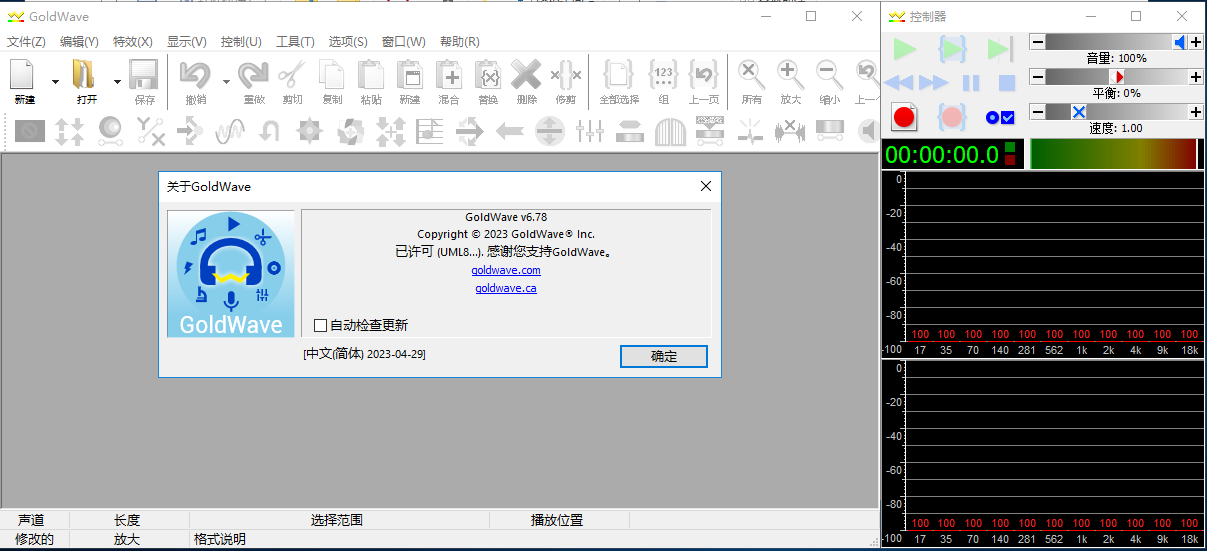Viewport: 1207px width, 551px height.
Task: Click speed slider plus button
Action: click(x=1196, y=112)
